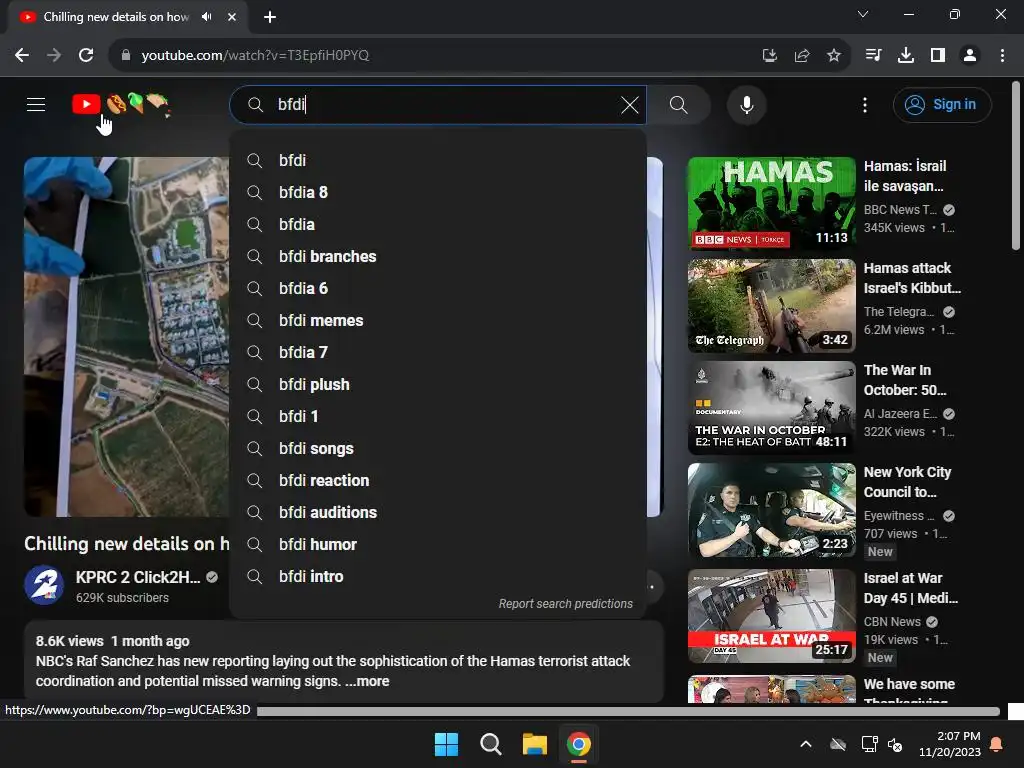This screenshot has height=768, width=1024.
Task: Reload the YouTube page
Action: [86, 56]
